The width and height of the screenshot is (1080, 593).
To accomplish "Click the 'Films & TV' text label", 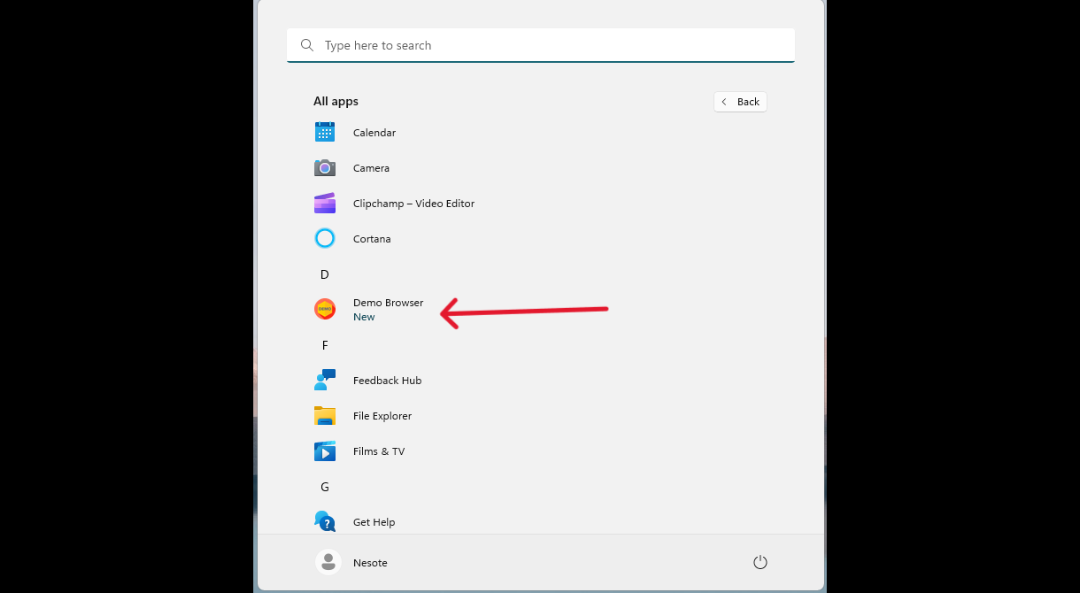I will [x=379, y=451].
